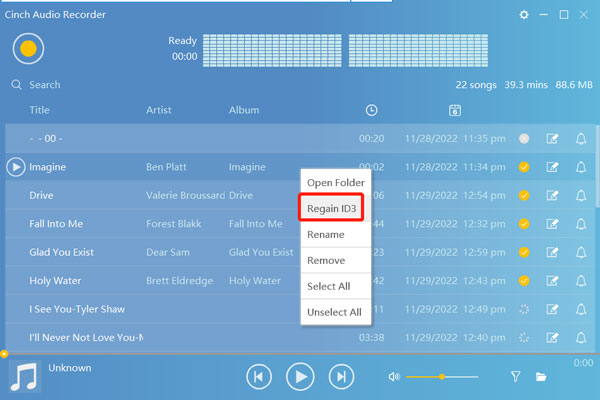Edit tags for Fall Into Me

[552, 224]
